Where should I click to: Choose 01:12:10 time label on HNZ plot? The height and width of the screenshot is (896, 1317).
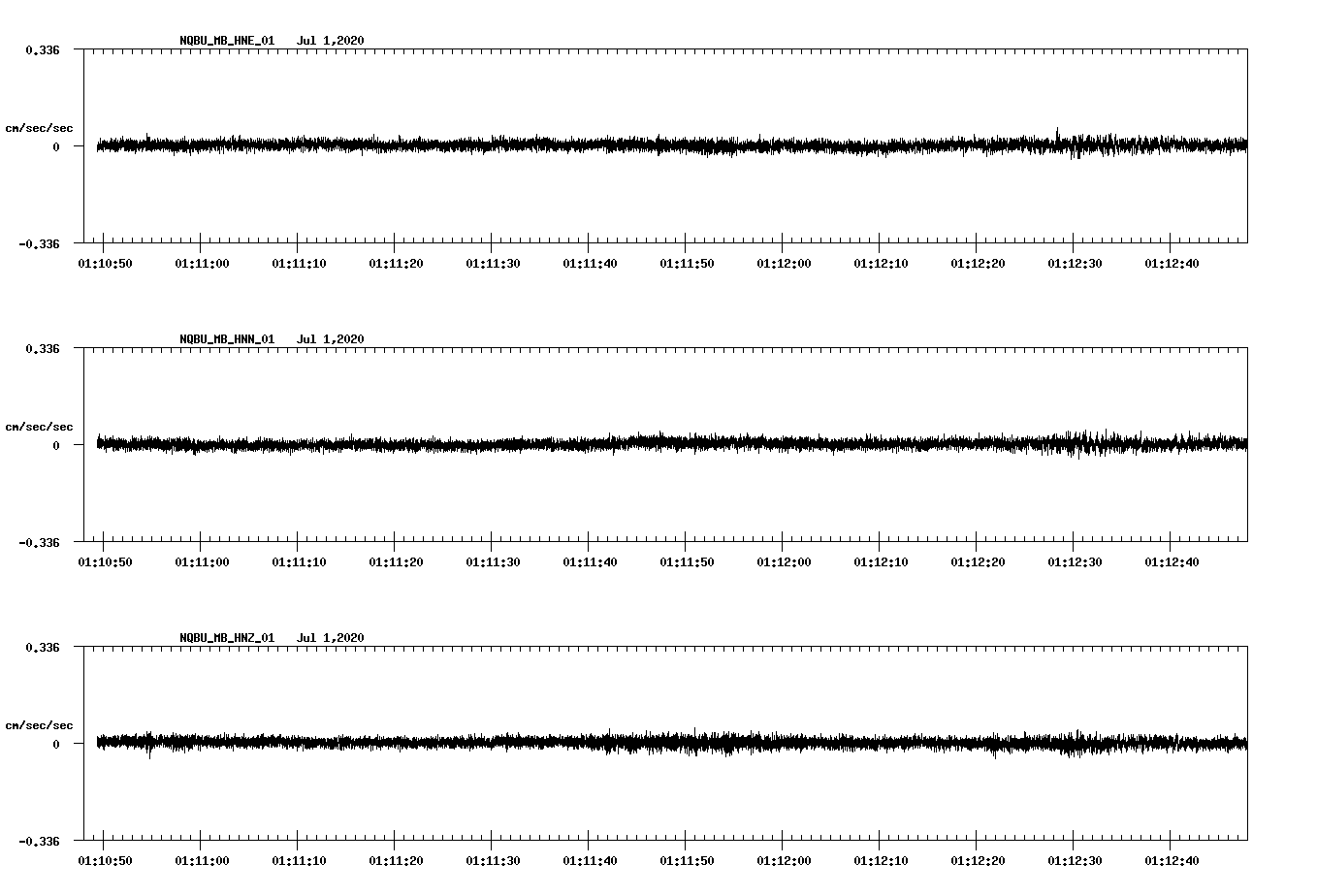[x=881, y=861]
